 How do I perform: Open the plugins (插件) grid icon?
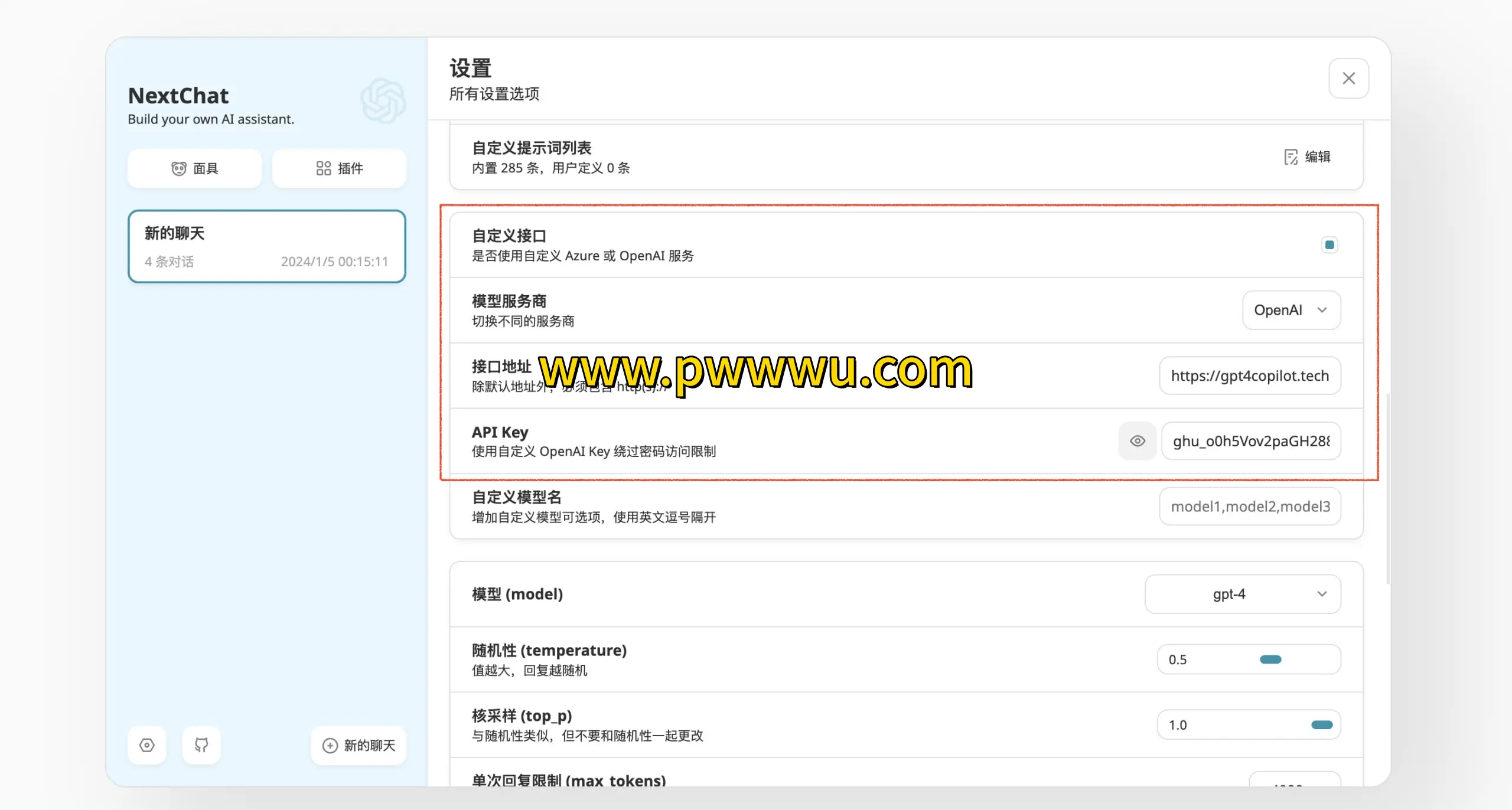(323, 169)
